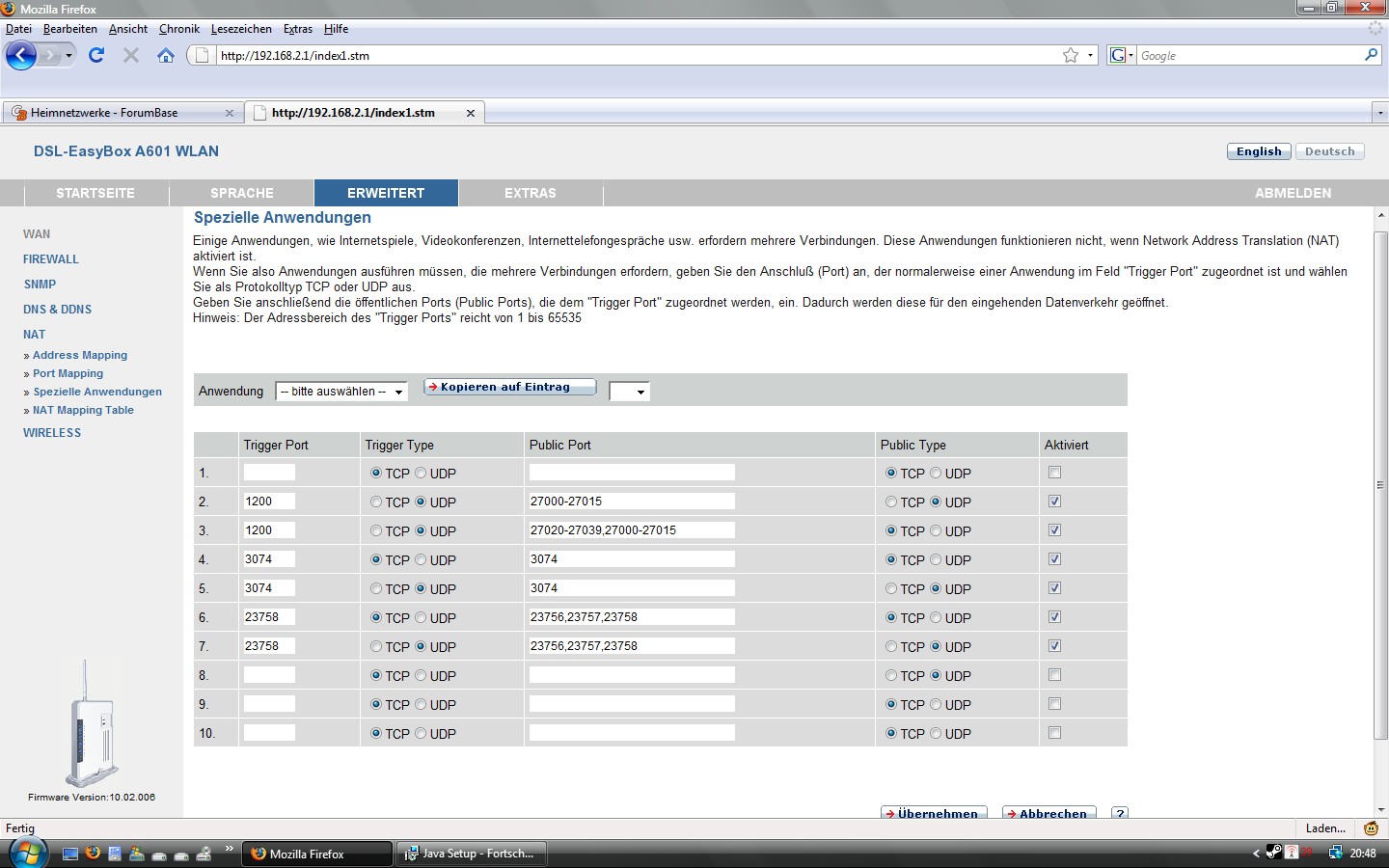
Task: Open the entry number dropdown beside Kopieren
Action: point(629,392)
